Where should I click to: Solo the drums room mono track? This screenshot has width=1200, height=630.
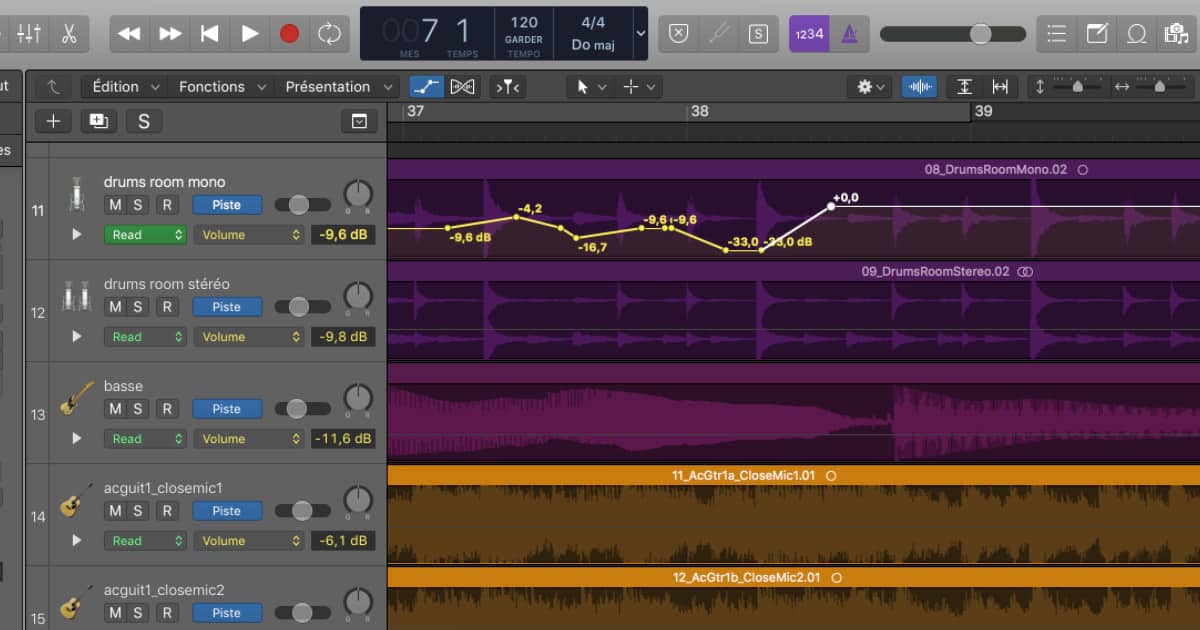pos(137,205)
